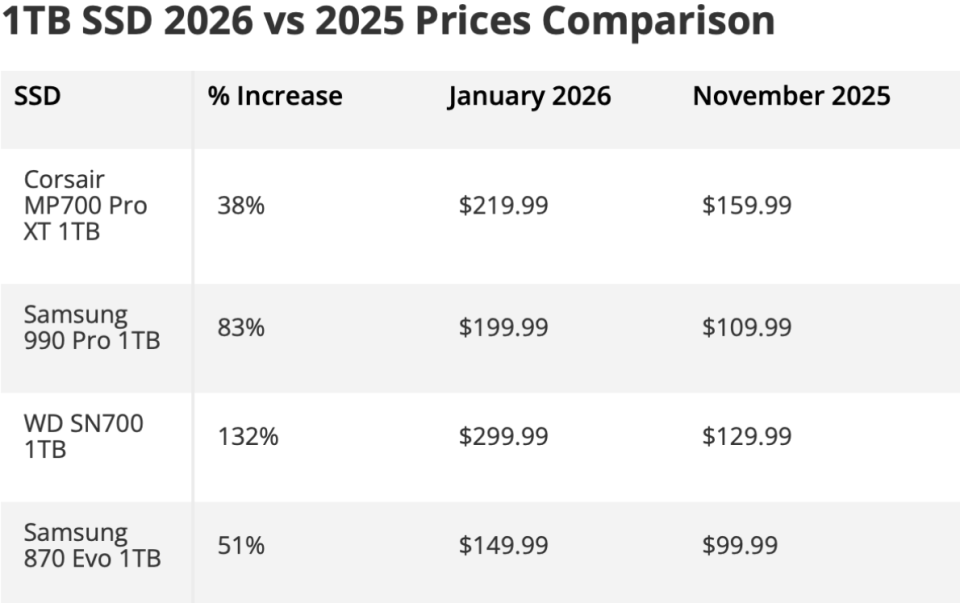This screenshot has height=603, width=960.
Task: Click the WD SN700 1TB cell
Action: click(x=83, y=436)
